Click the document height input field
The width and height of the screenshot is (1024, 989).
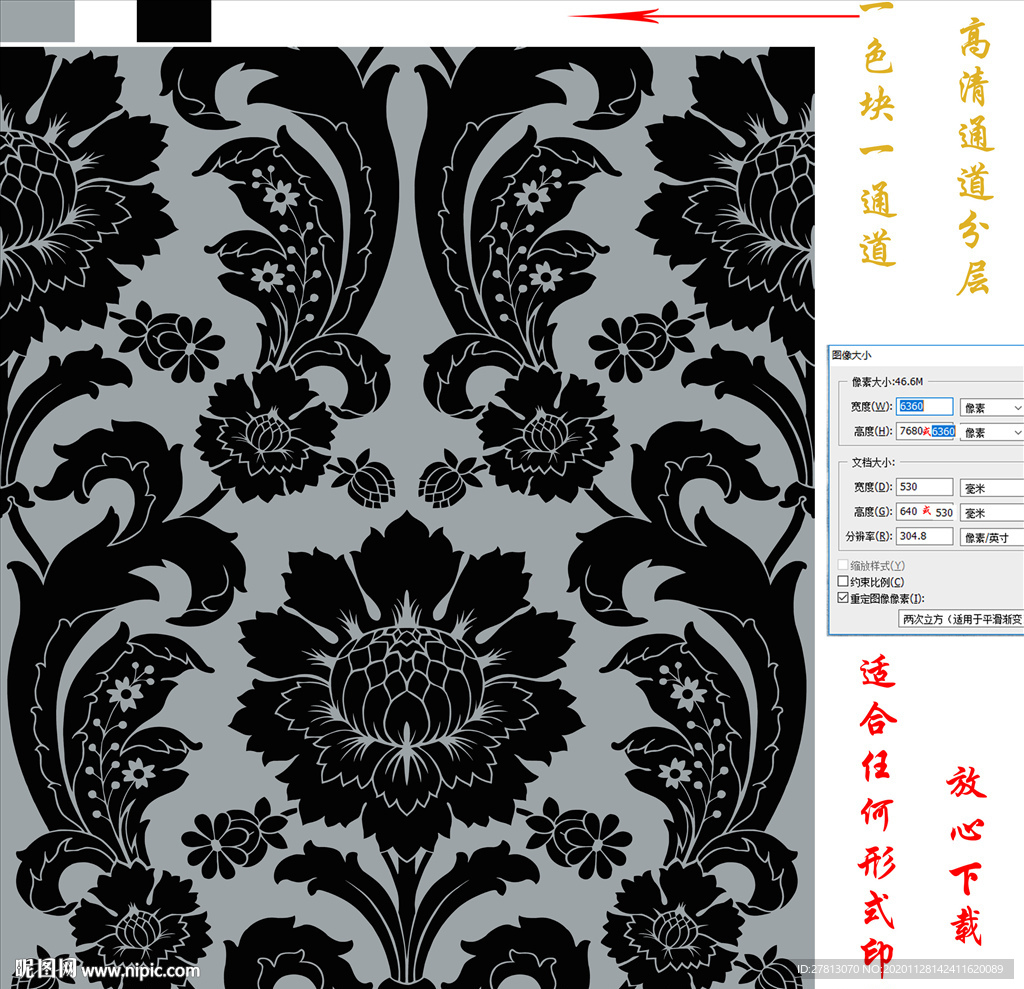click(924, 512)
